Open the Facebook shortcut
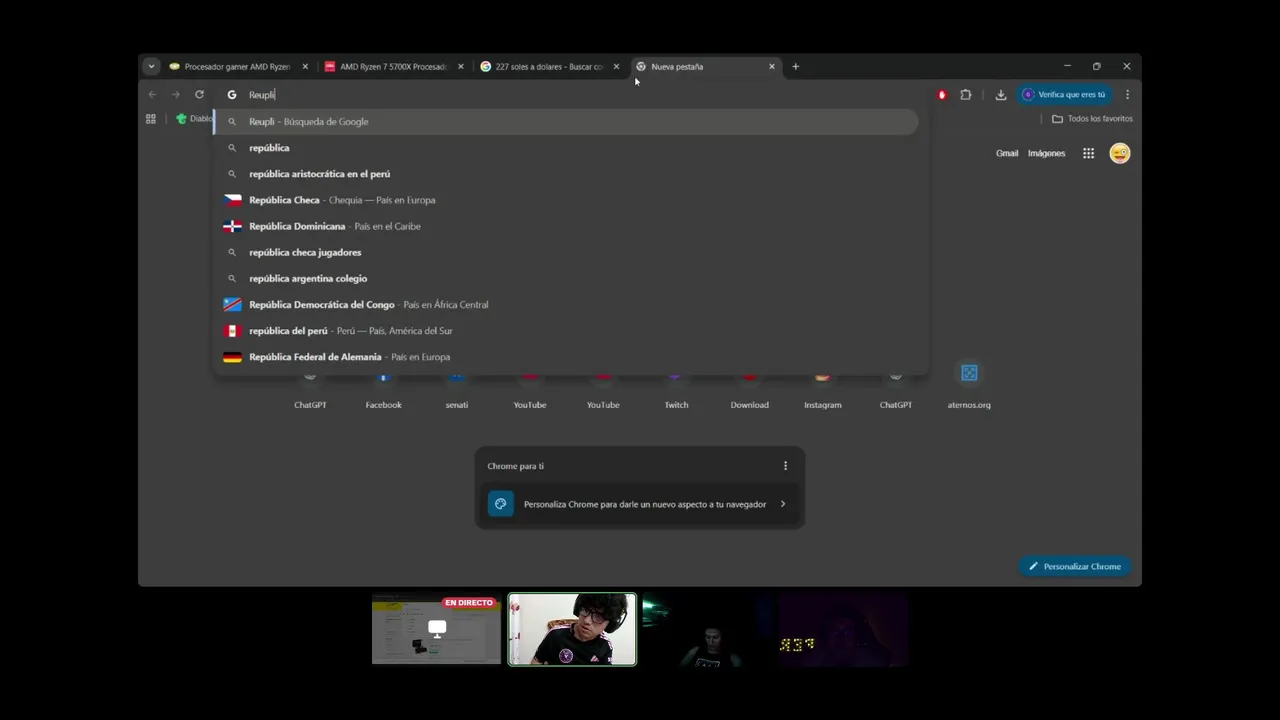The width and height of the screenshot is (1280, 720). tap(383, 390)
